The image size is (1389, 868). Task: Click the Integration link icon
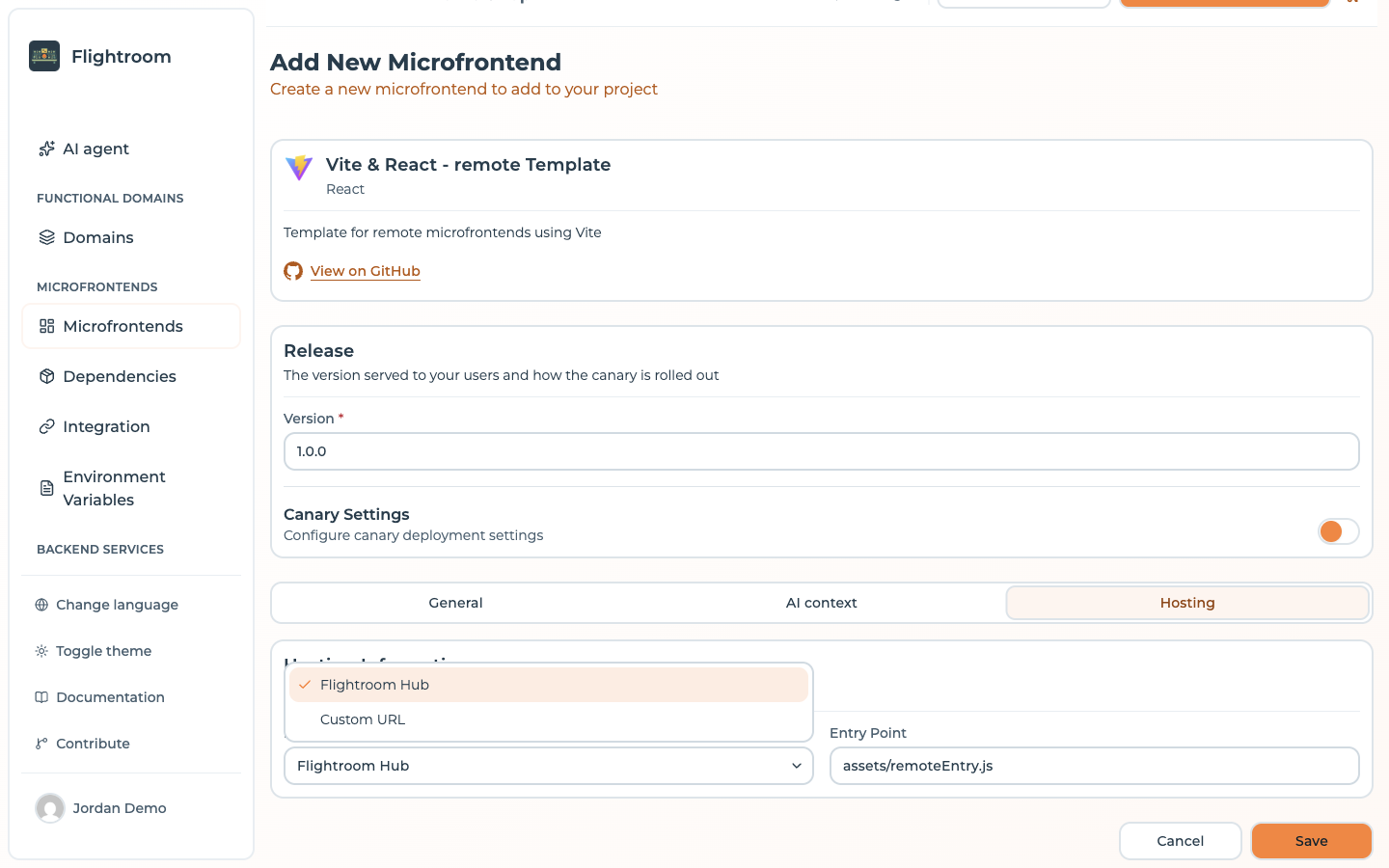(46, 426)
